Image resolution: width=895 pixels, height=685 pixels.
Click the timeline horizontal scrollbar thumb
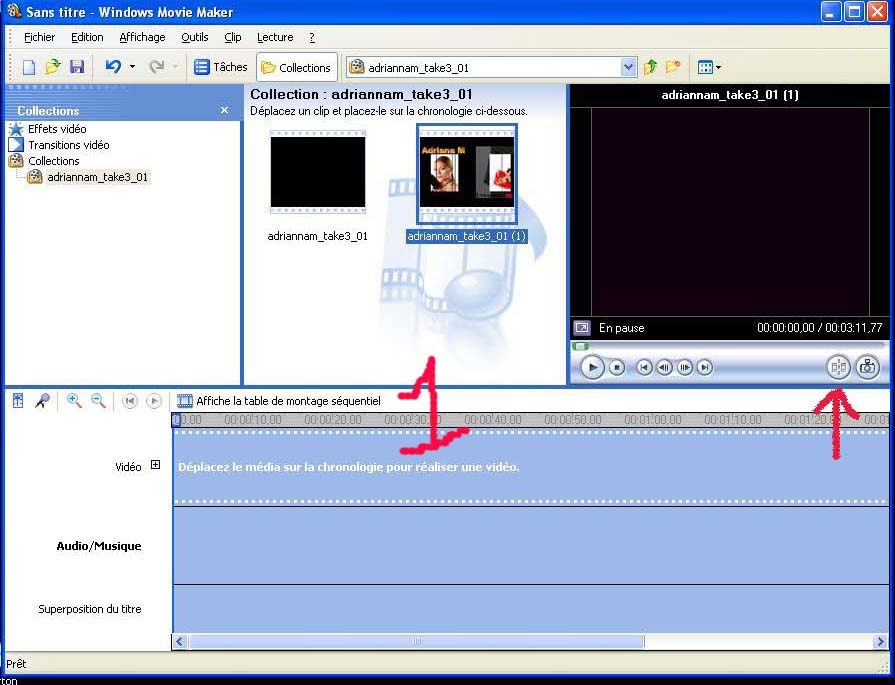pyautogui.click(x=417, y=641)
